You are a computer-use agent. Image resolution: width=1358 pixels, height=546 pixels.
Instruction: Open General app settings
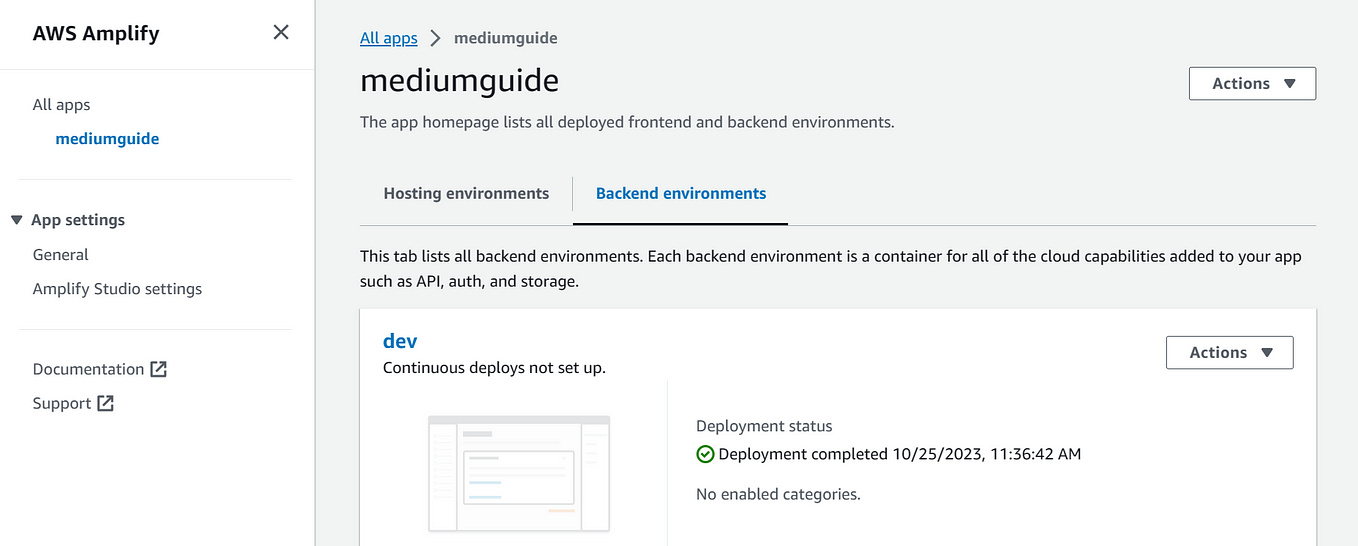pos(60,255)
